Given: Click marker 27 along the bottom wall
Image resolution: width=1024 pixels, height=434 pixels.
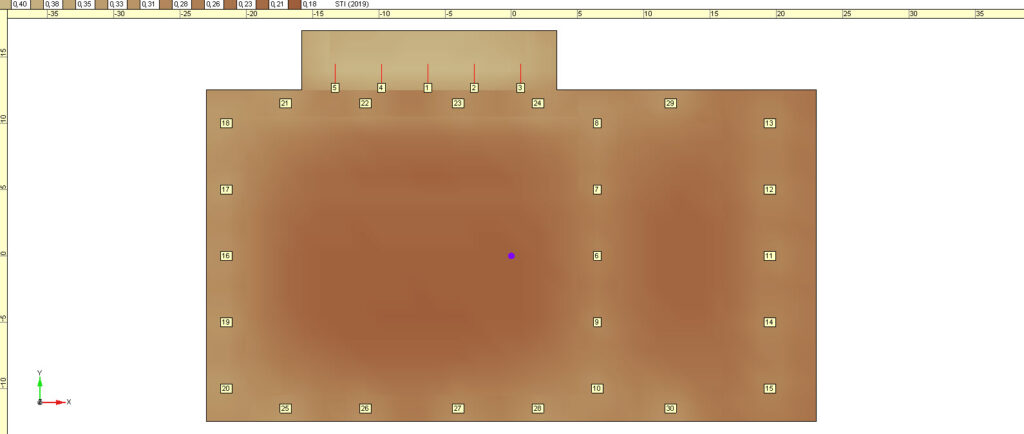Looking at the screenshot, I should 458,408.
